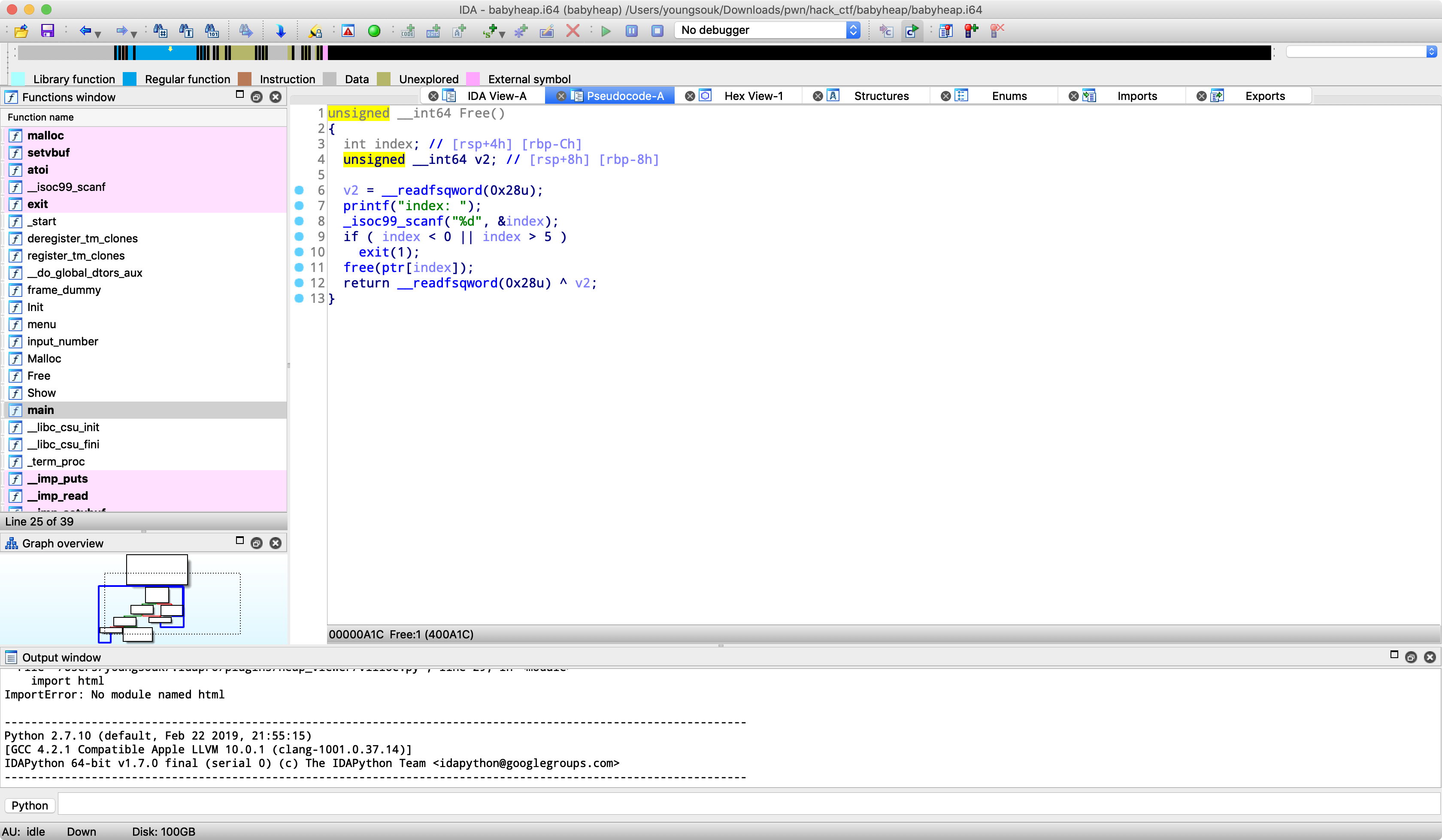1442x840 pixels.
Task: Open the No debugger dropdown
Action: click(x=767, y=30)
